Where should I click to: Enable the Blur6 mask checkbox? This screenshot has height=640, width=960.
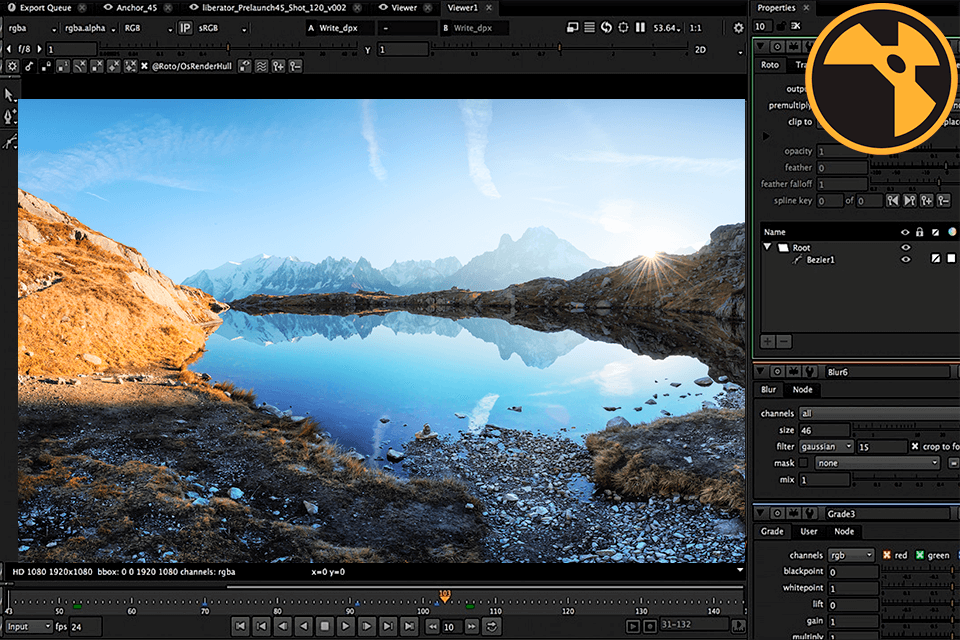[x=803, y=463]
